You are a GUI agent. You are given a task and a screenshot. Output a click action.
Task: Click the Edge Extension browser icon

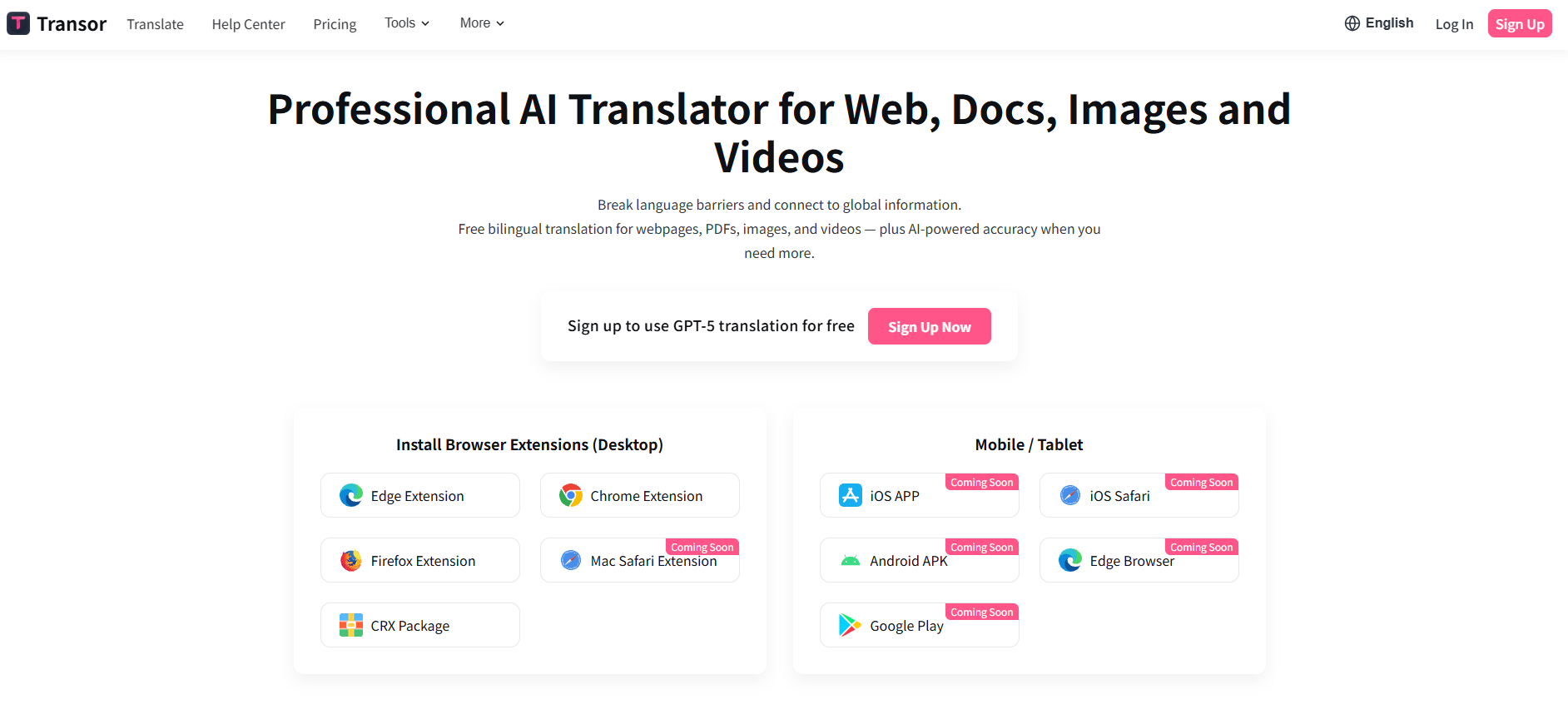tap(351, 495)
